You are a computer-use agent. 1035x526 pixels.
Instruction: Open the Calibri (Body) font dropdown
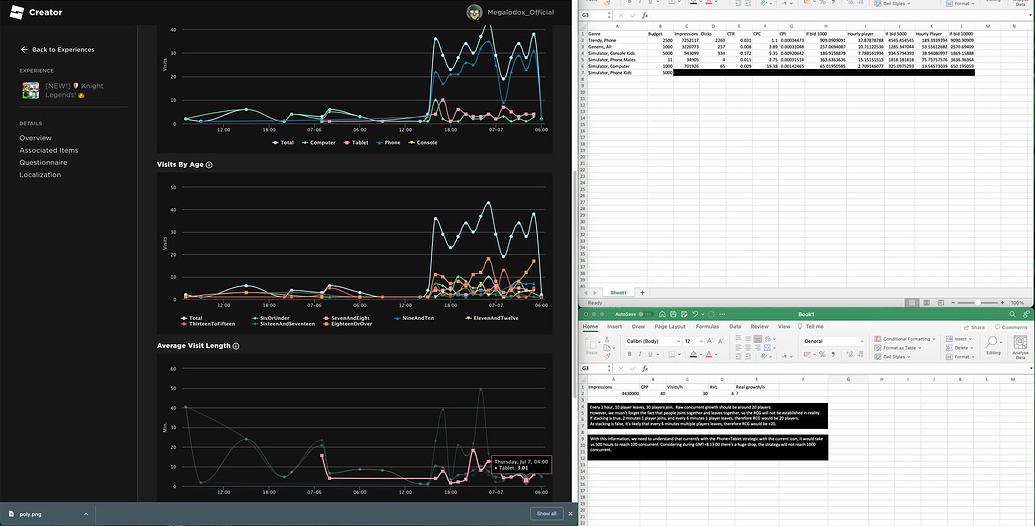pyautogui.click(x=653, y=341)
